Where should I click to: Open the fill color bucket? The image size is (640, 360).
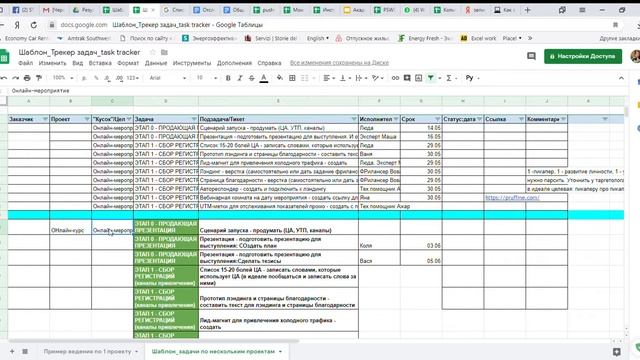pos(280,78)
